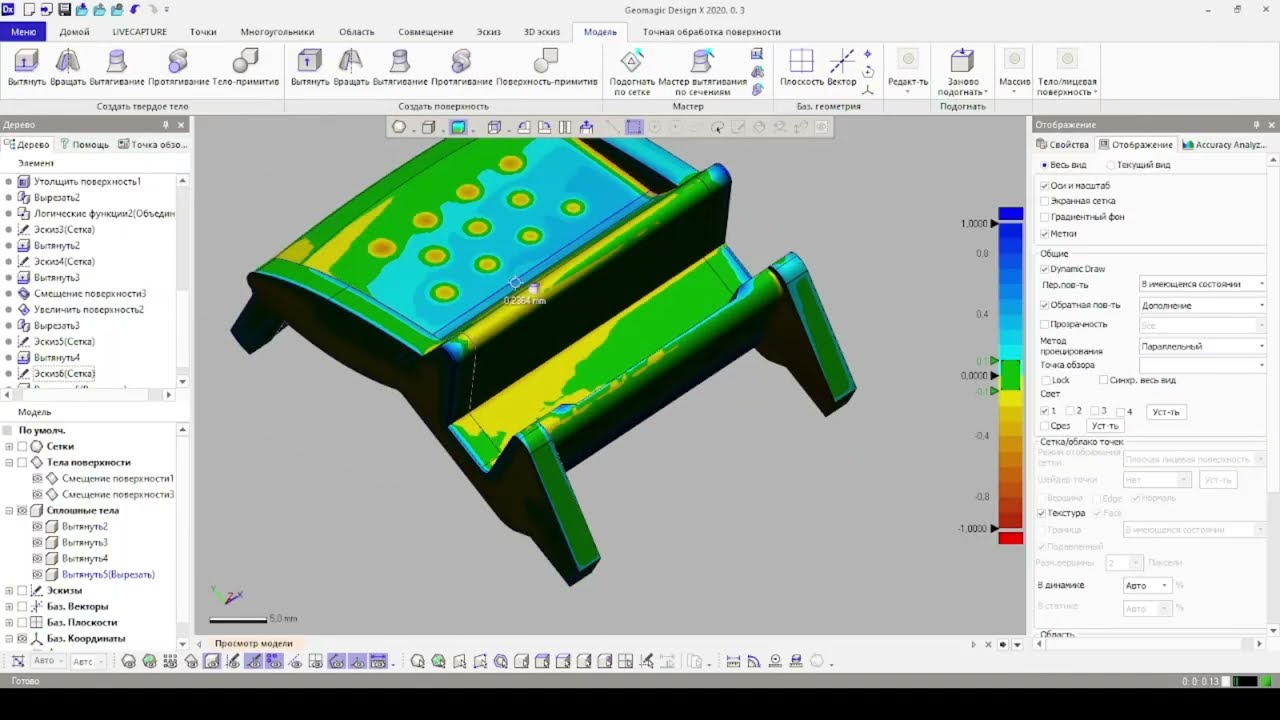This screenshot has width=1280, height=720.
Task: Select the Поверхность-примитив tool
Action: click(546, 67)
